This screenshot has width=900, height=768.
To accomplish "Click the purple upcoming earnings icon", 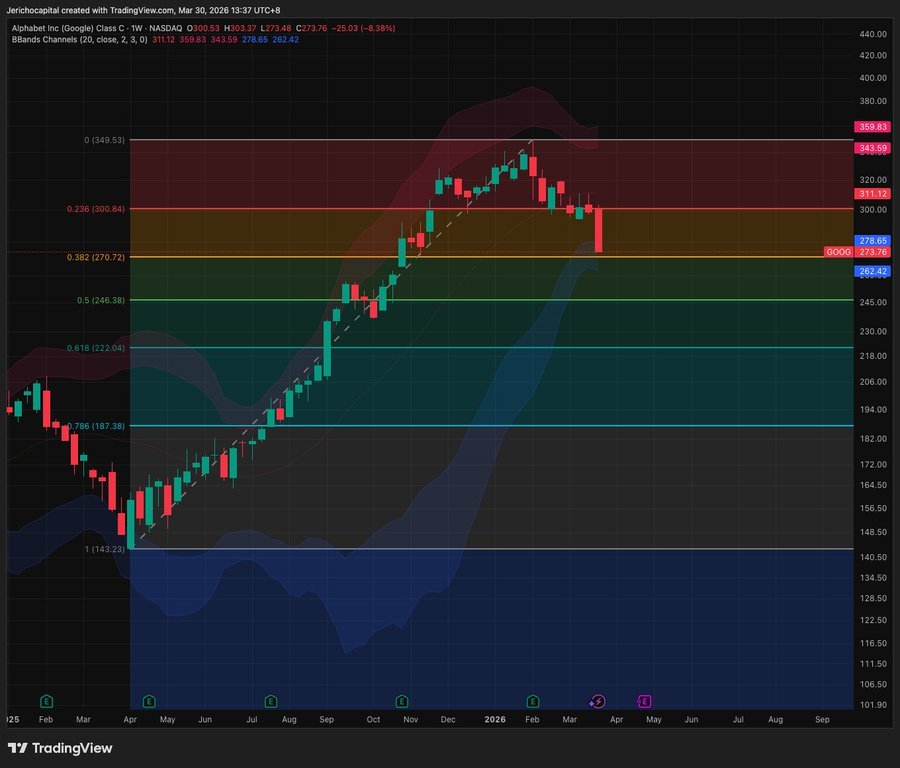I will 644,701.
